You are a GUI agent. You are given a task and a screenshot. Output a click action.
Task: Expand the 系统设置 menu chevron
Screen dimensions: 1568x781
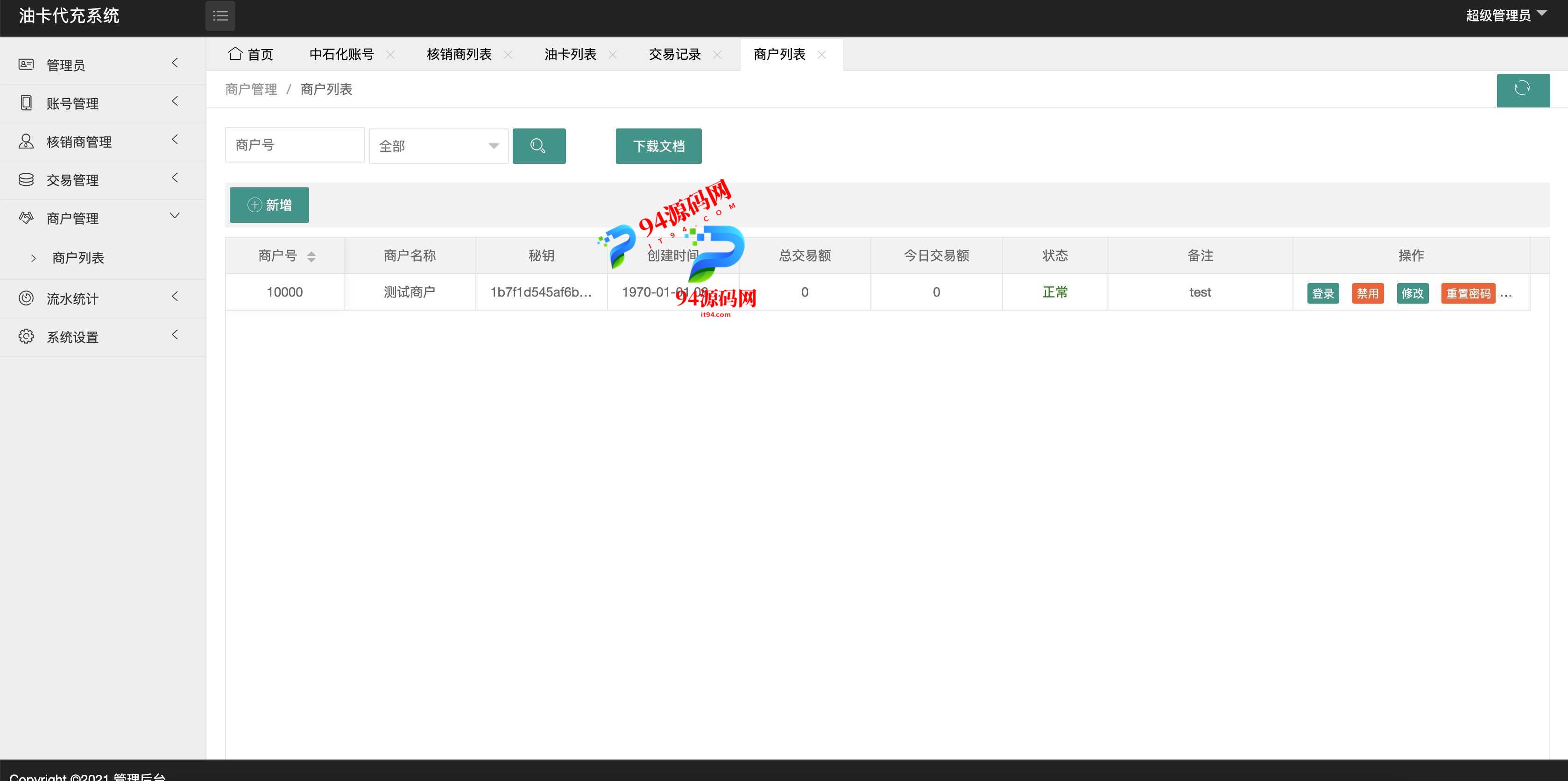coord(175,335)
